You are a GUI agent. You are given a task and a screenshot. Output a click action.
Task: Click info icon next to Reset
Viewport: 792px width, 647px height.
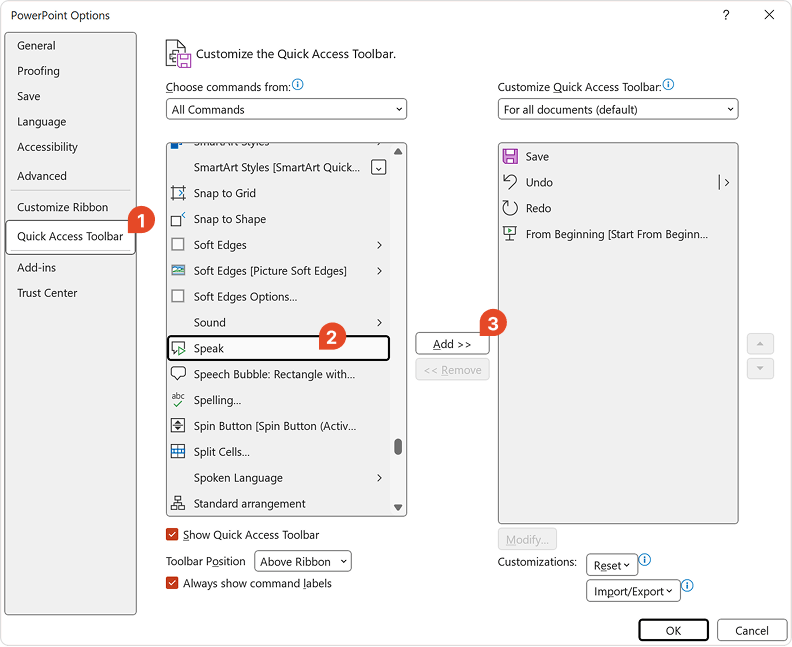(645, 560)
